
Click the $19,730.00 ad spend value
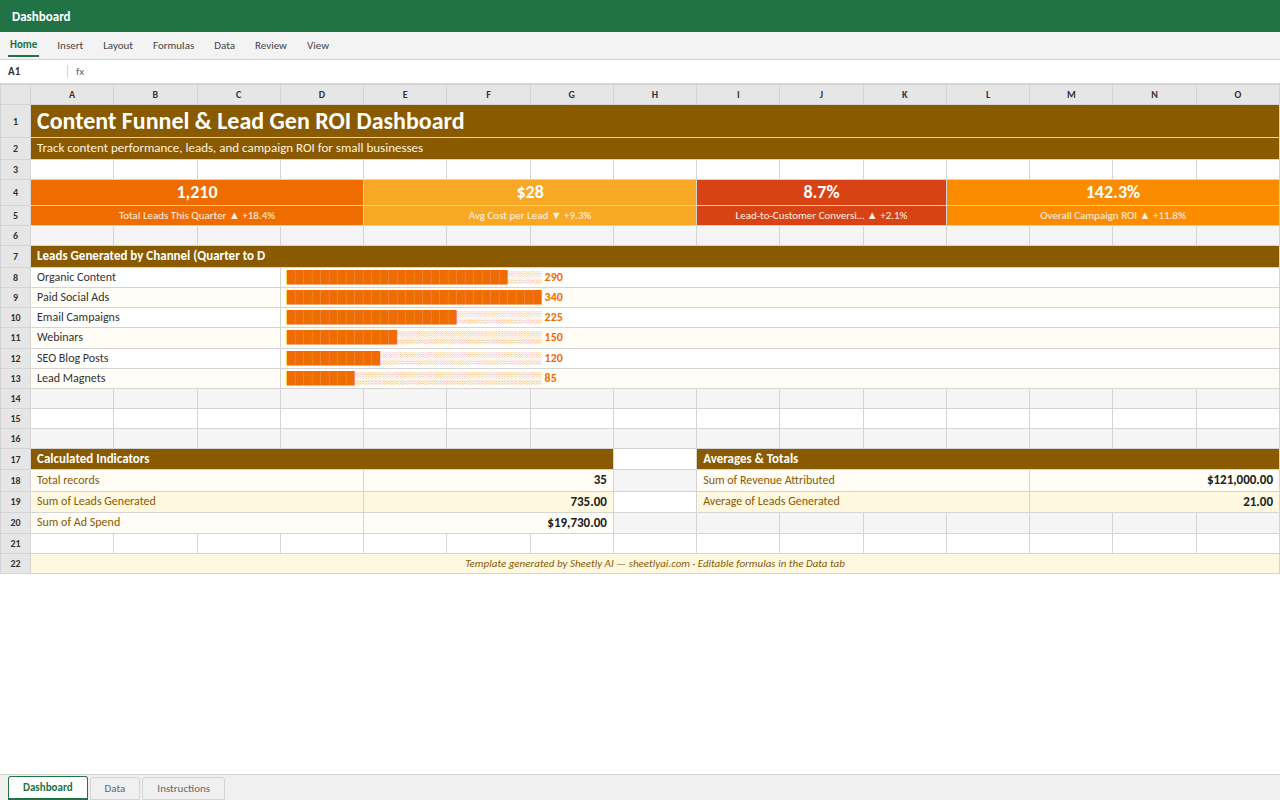(x=489, y=522)
